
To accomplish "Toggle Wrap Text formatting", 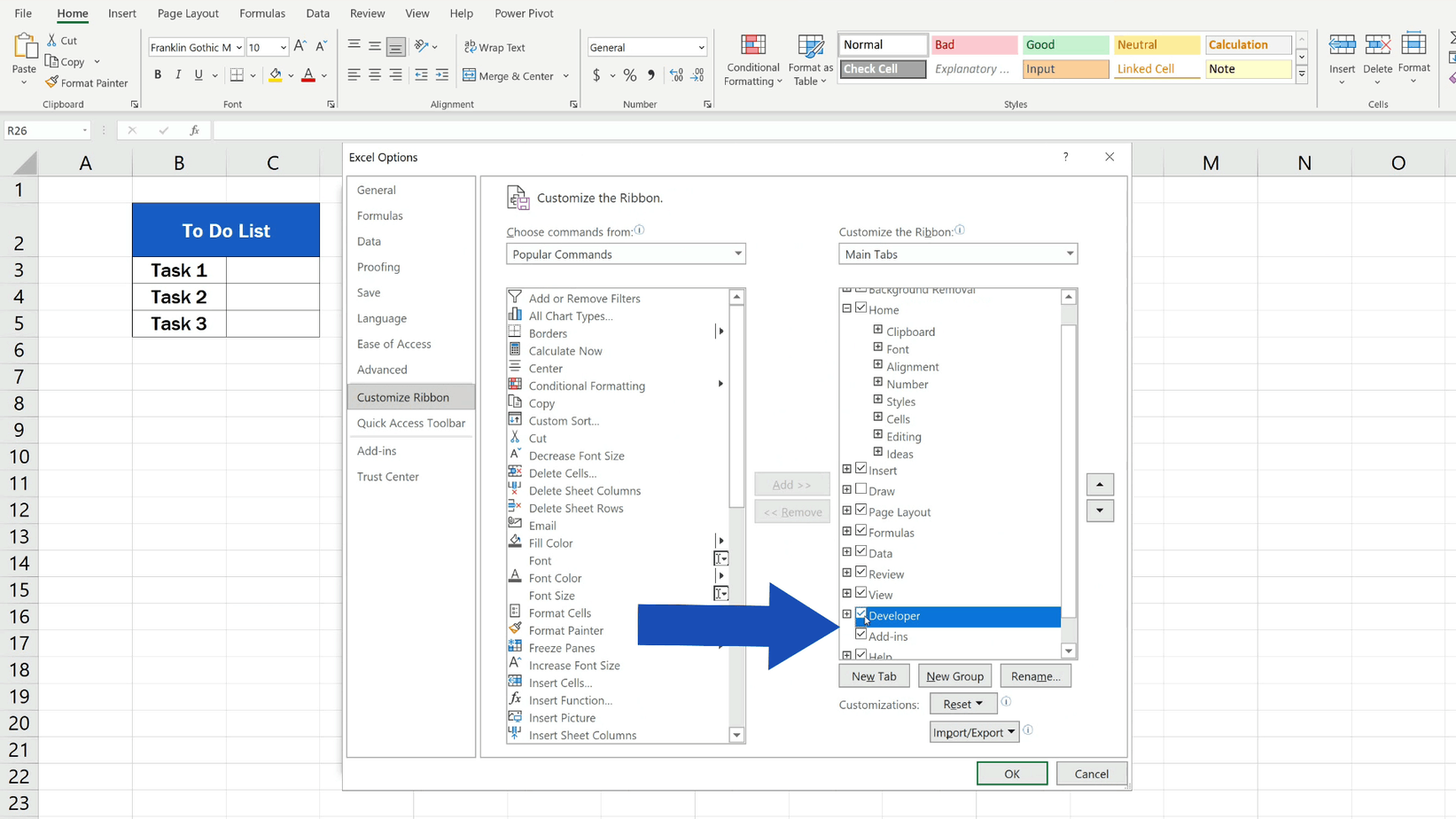I will pos(492,47).
